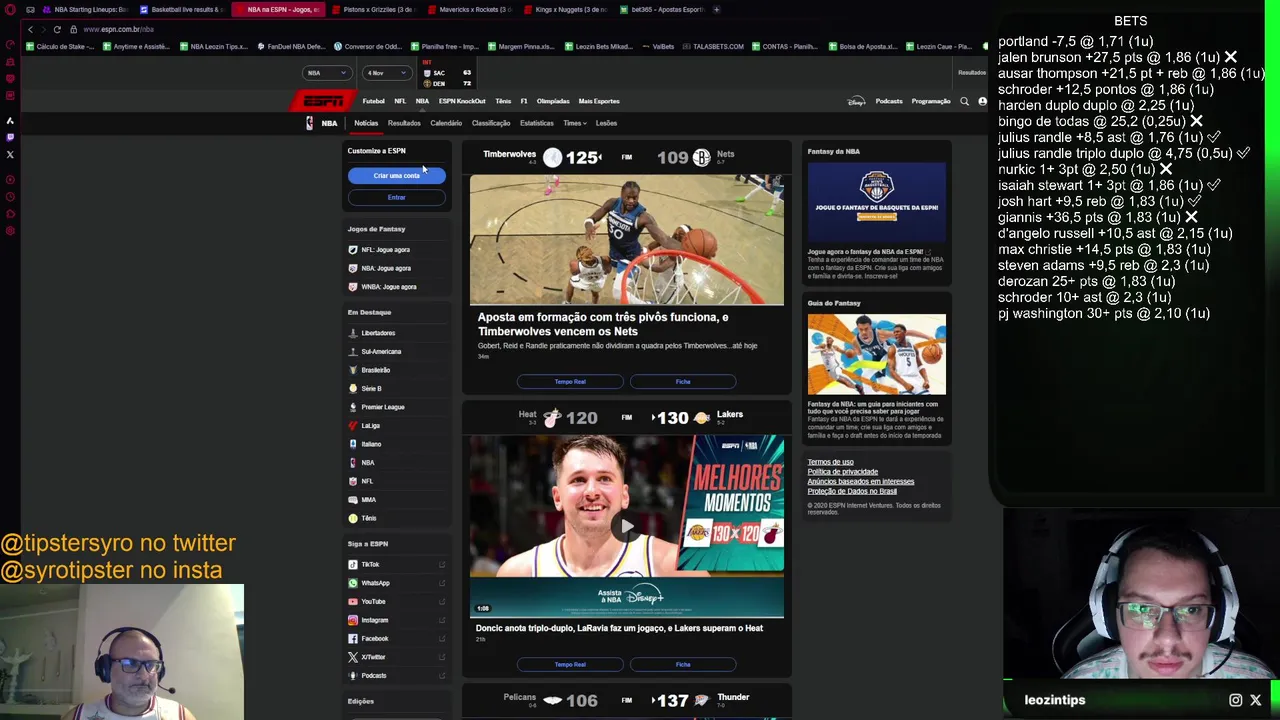
Task: Open the Política de privacidade link
Action: [842, 472]
